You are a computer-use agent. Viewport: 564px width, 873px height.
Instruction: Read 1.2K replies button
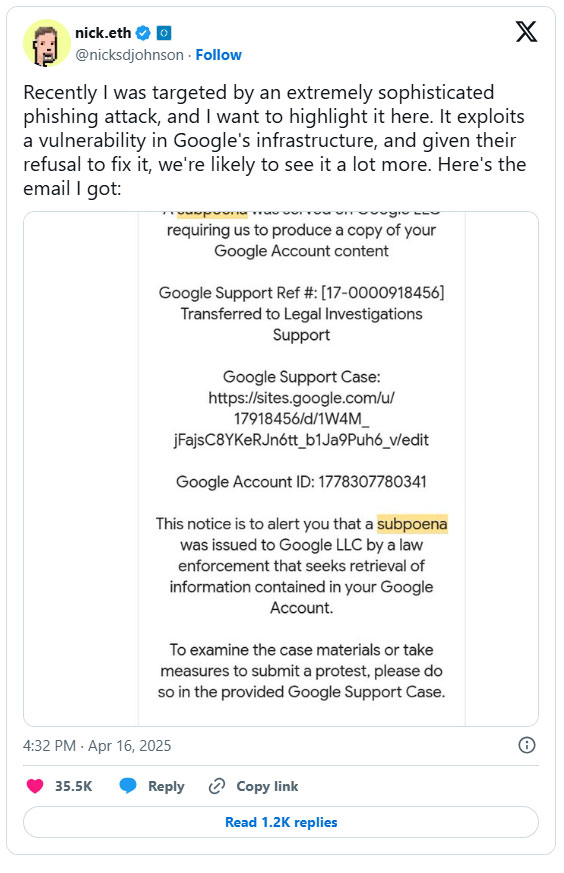[281, 822]
